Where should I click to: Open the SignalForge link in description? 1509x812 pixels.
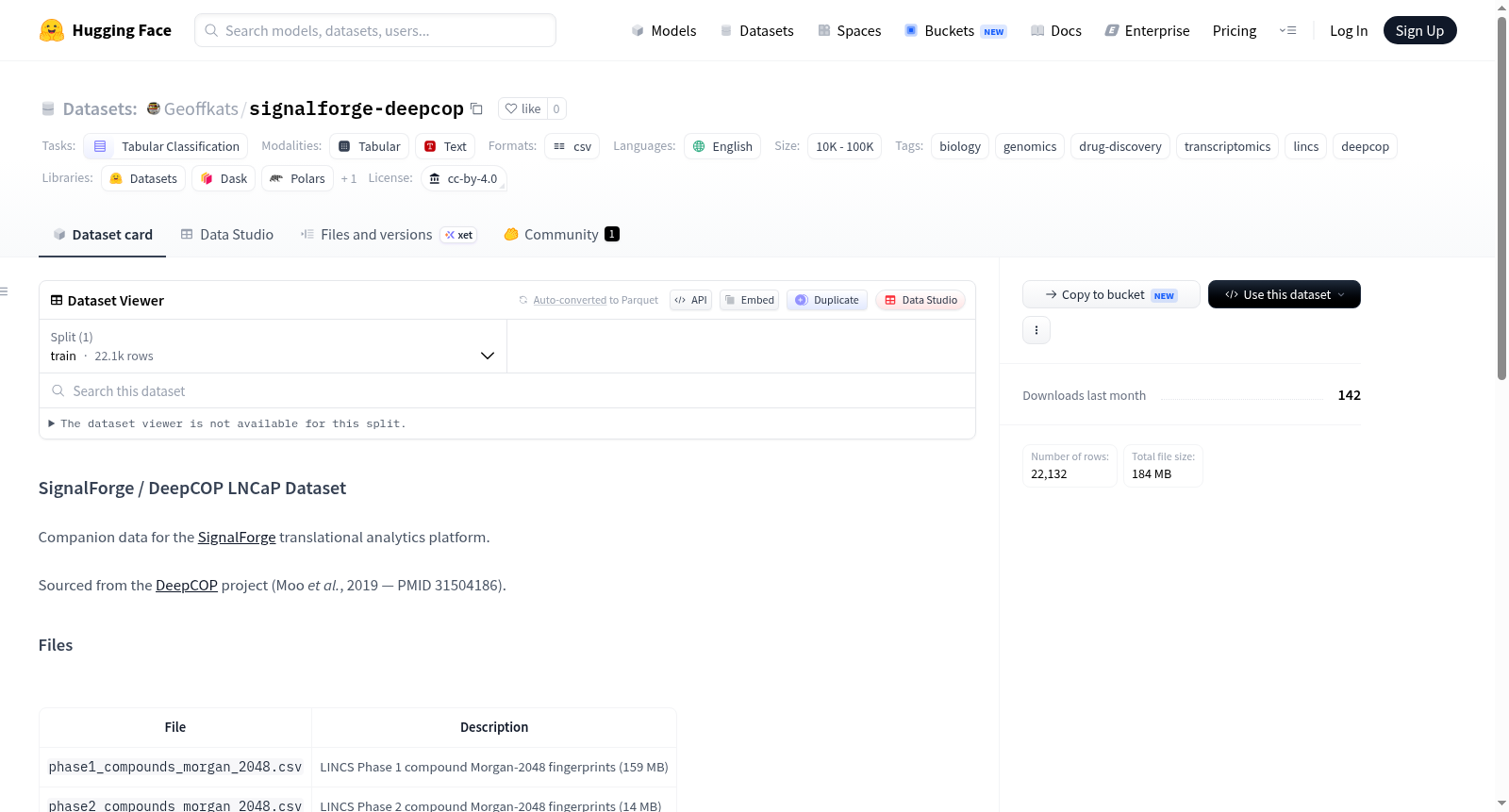tap(237, 538)
